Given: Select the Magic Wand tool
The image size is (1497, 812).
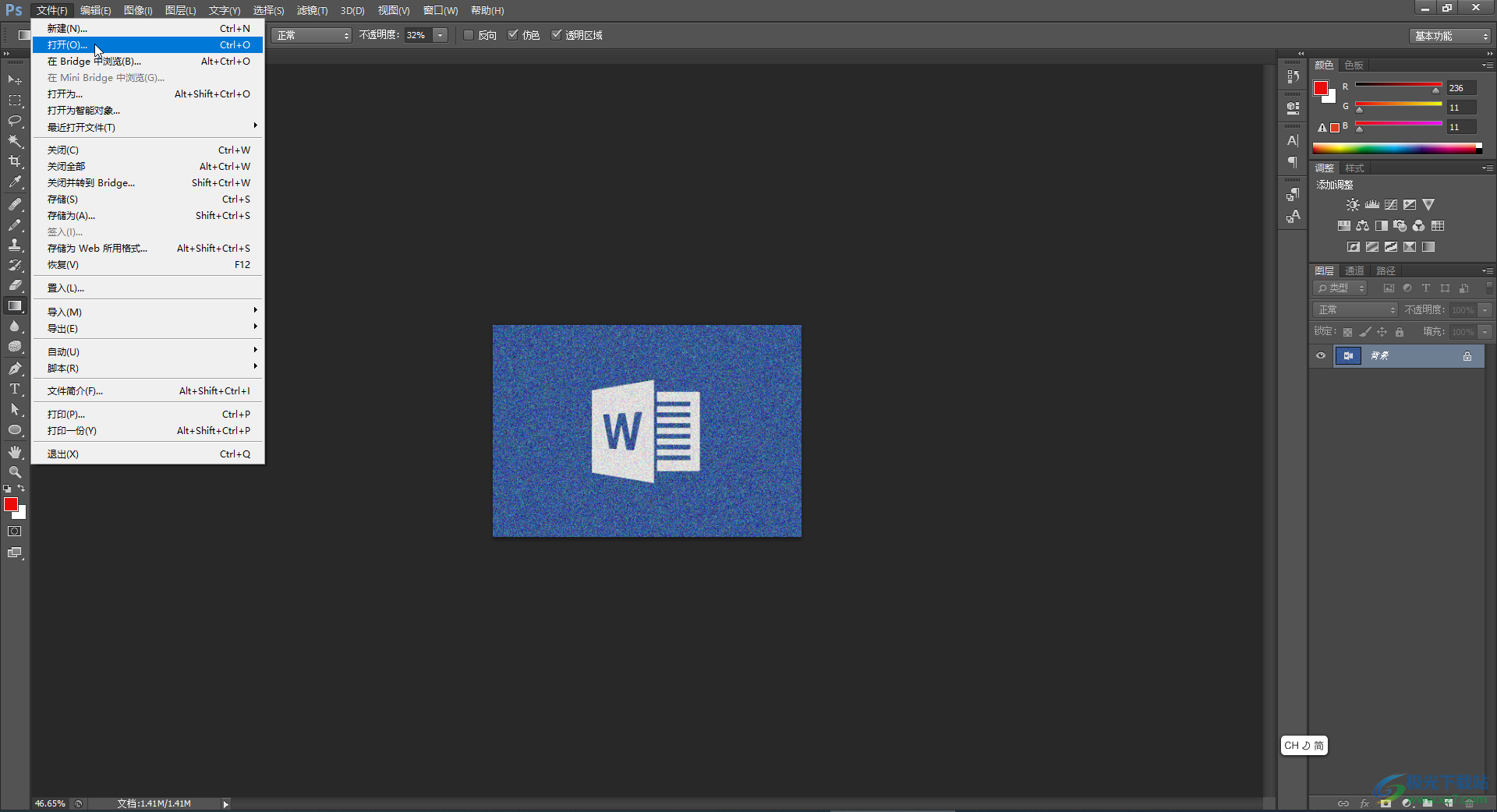Looking at the screenshot, I should tap(15, 141).
